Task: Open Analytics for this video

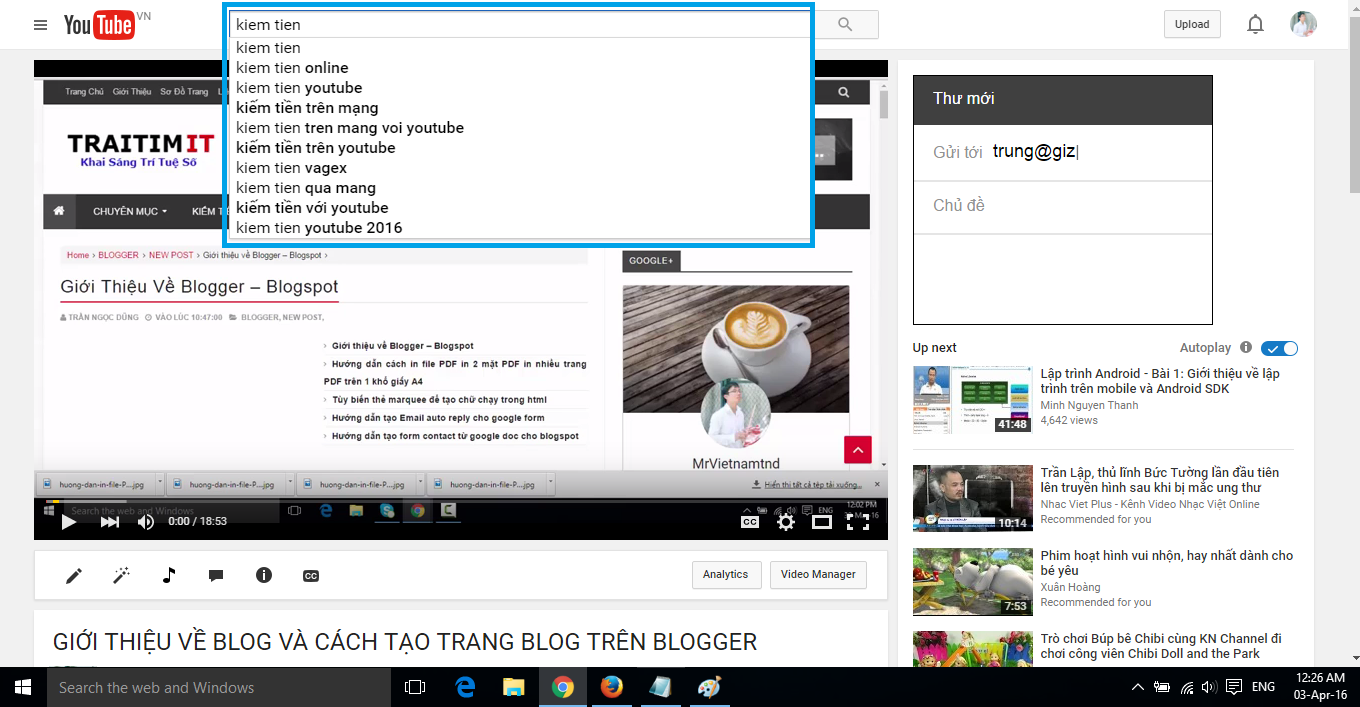Action: pos(726,575)
